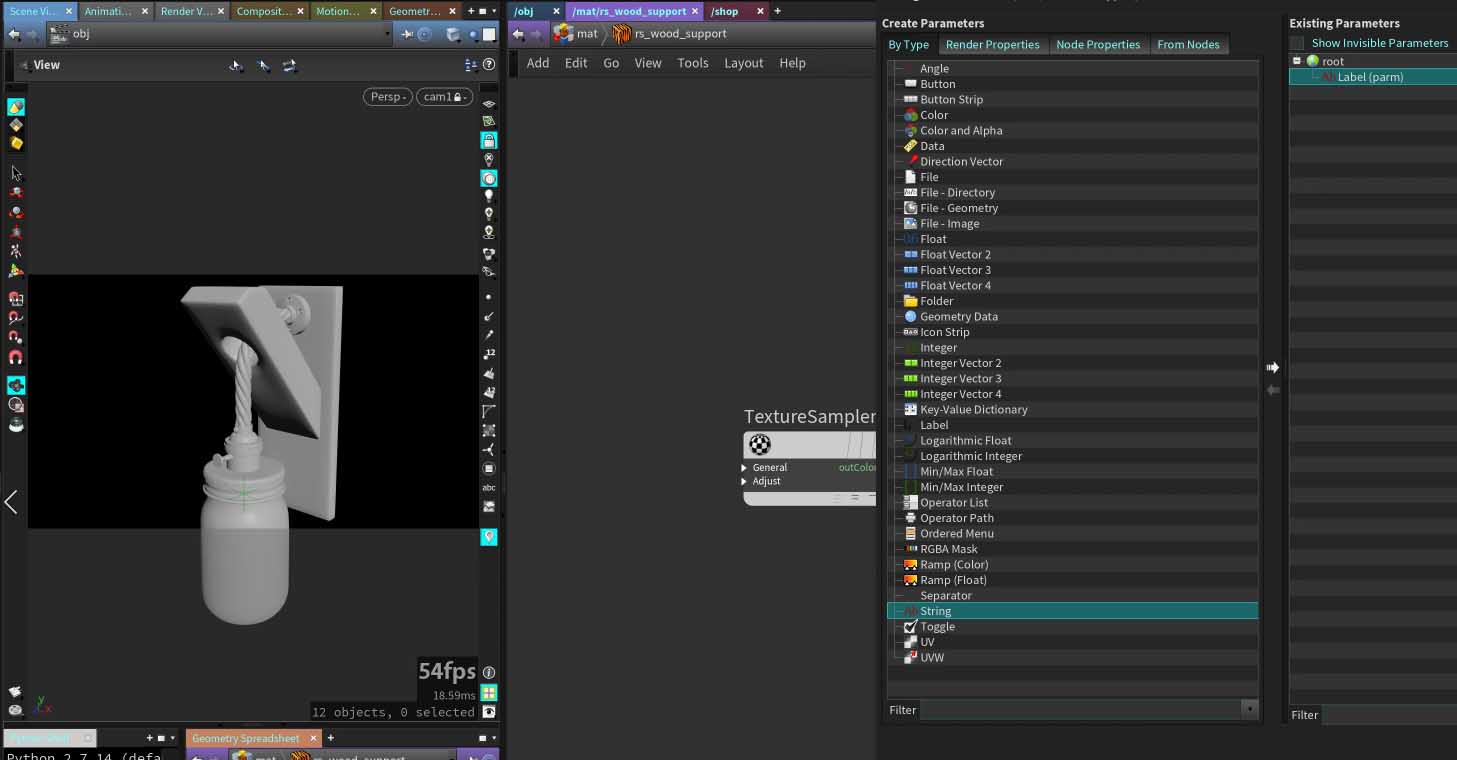Image resolution: width=1457 pixels, height=760 pixels.
Task: Click the viewport help question mark icon
Action: [489, 64]
